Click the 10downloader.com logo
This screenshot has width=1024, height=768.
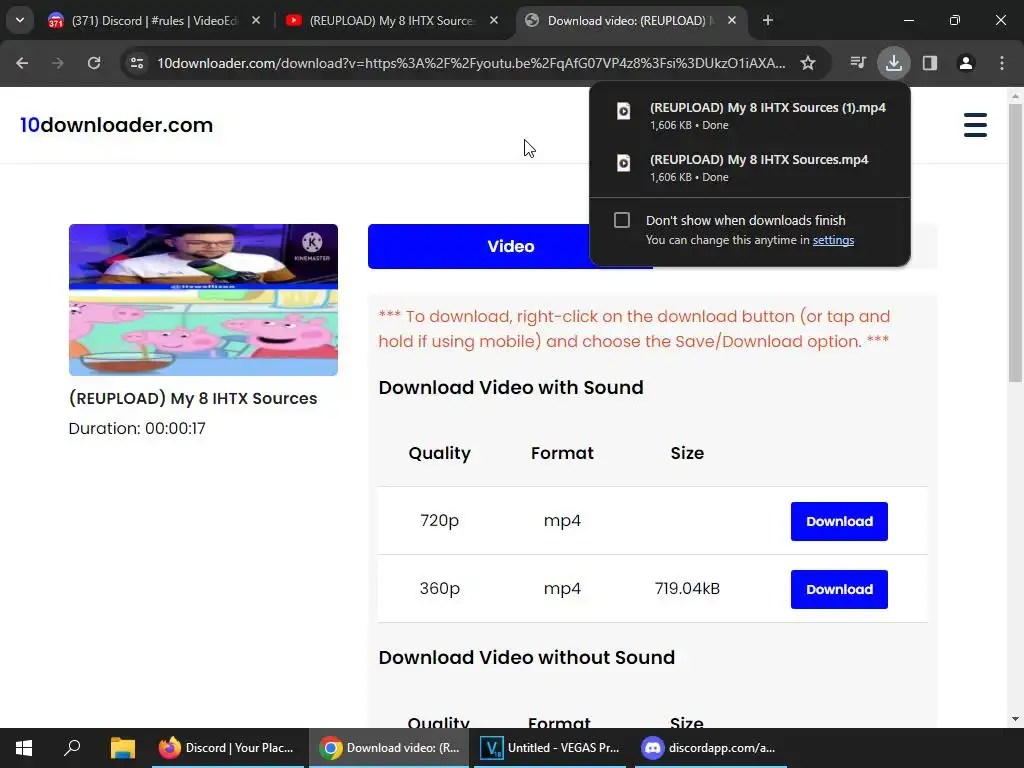[x=116, y=125]
